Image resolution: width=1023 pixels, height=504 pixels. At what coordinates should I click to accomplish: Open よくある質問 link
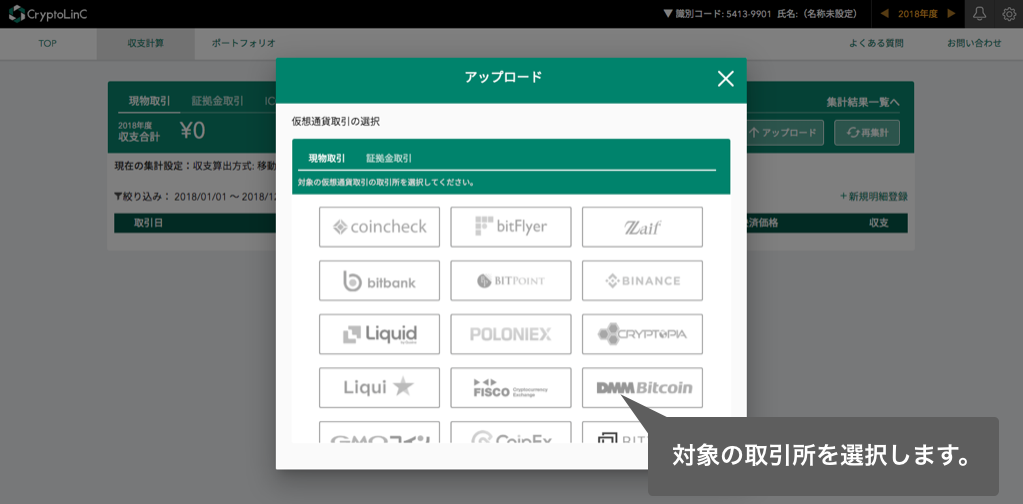[x=876, y=44]
